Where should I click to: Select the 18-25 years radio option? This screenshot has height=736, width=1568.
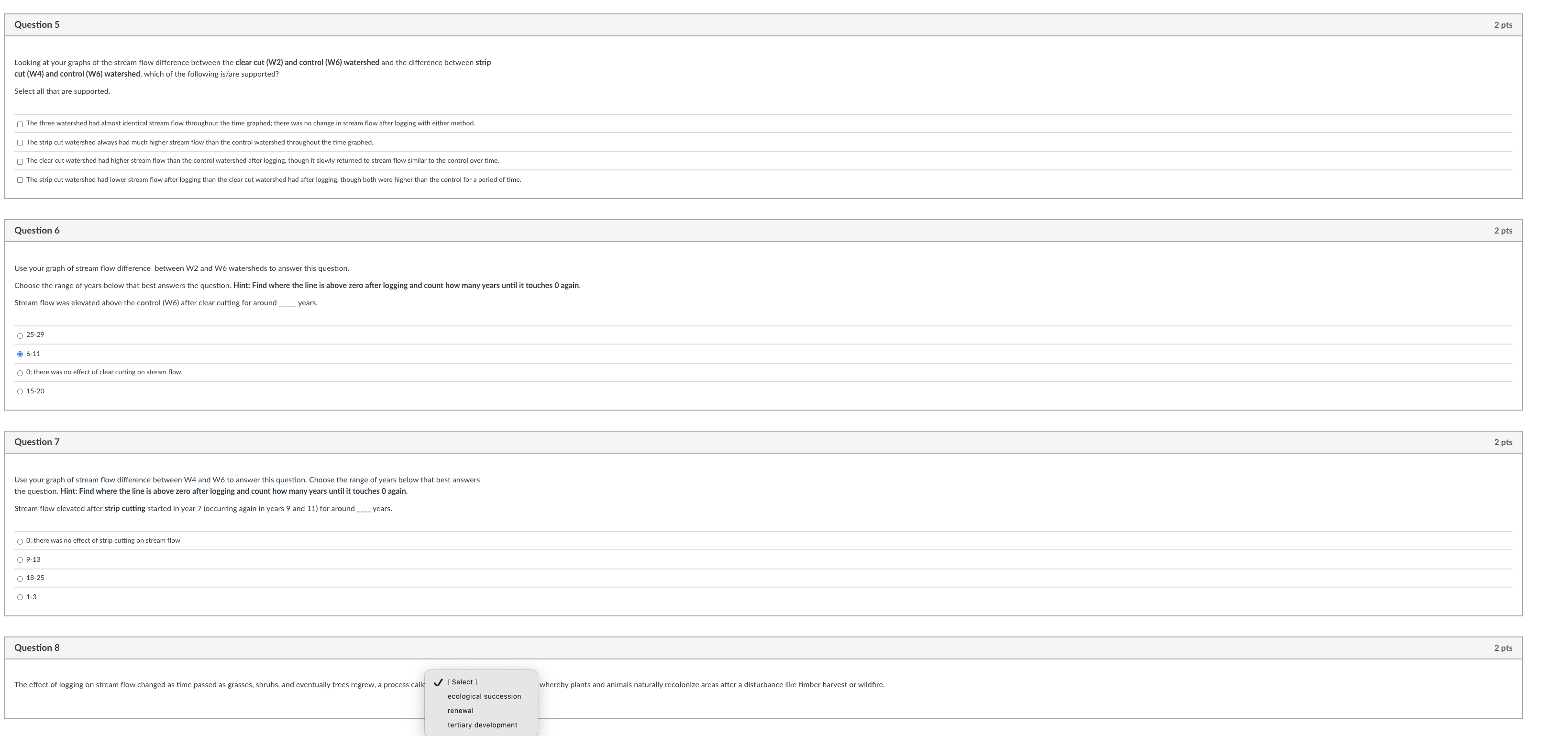click(20, 579)
